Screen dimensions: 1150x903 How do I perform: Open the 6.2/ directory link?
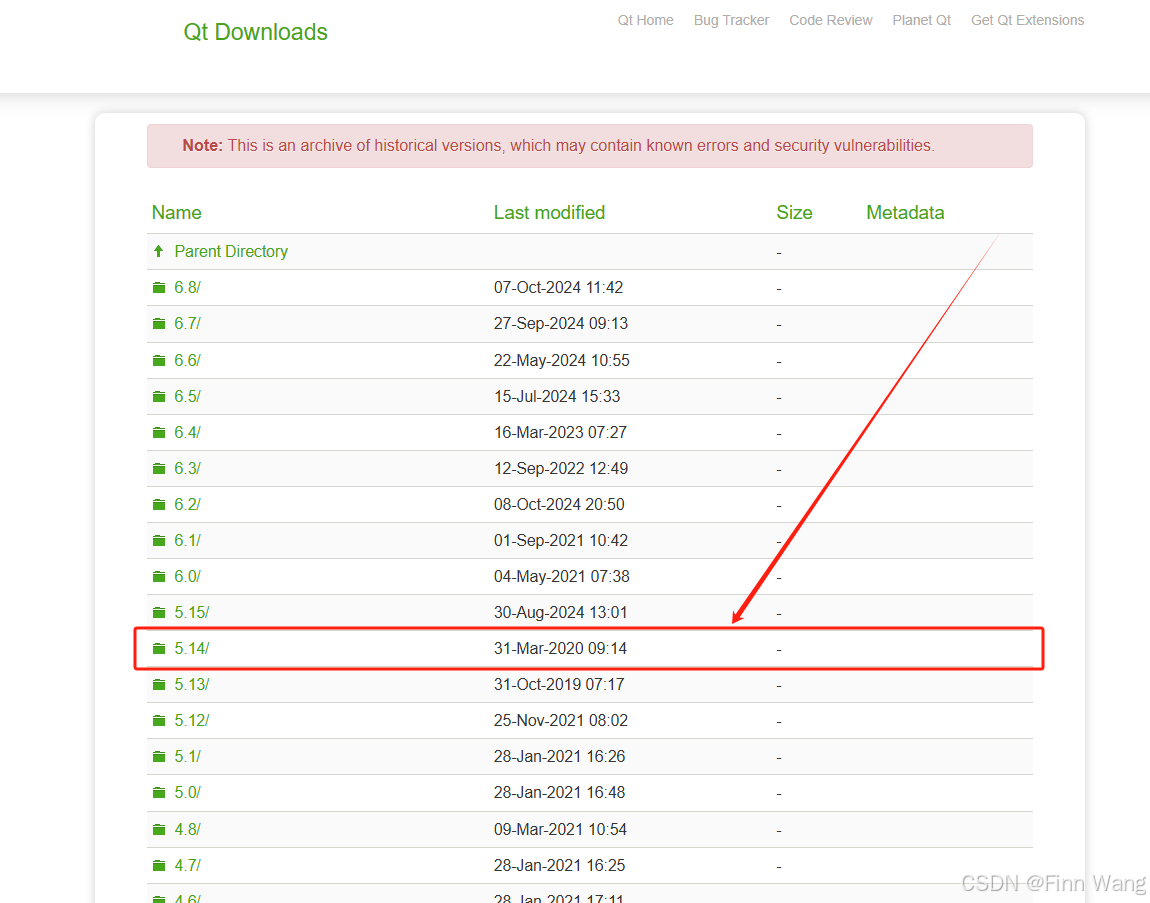pos(187,504)
